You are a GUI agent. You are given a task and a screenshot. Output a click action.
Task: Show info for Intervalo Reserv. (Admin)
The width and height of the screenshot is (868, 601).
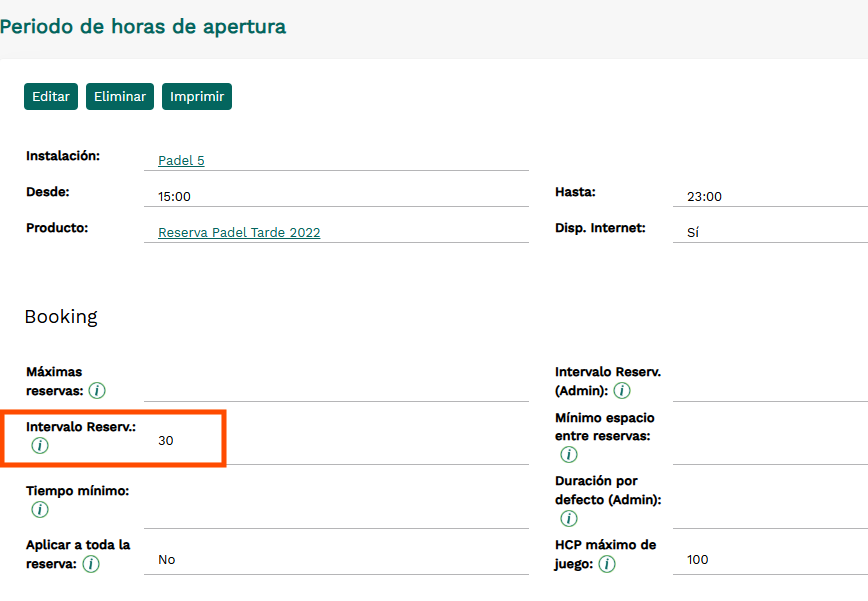[x=622, y=391]
